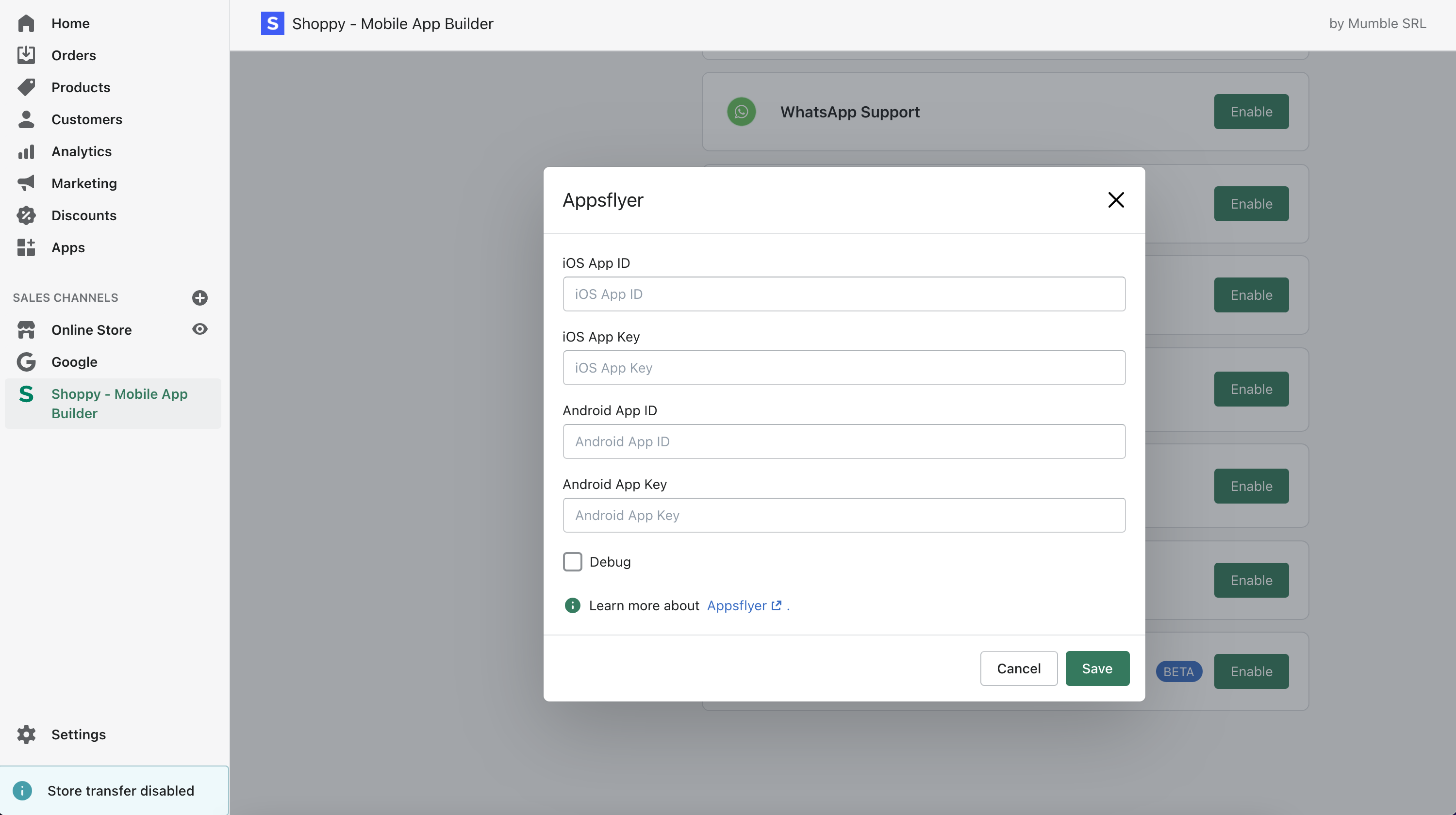
Task: Select Shoppy - Mobile App Builder channel
Action: [119, 403]
